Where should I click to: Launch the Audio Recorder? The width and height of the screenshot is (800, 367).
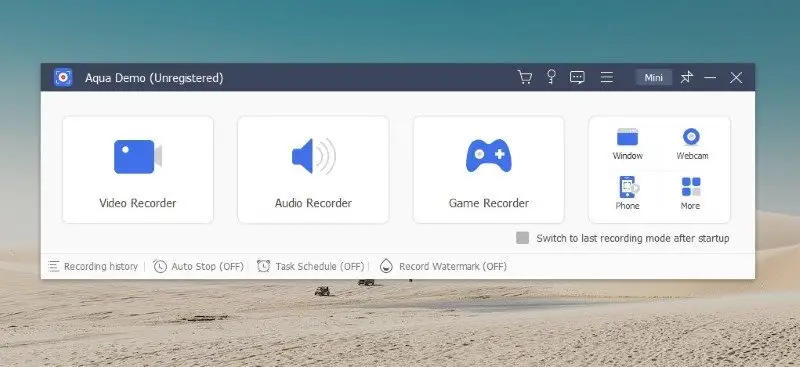[x=313, y=169]
